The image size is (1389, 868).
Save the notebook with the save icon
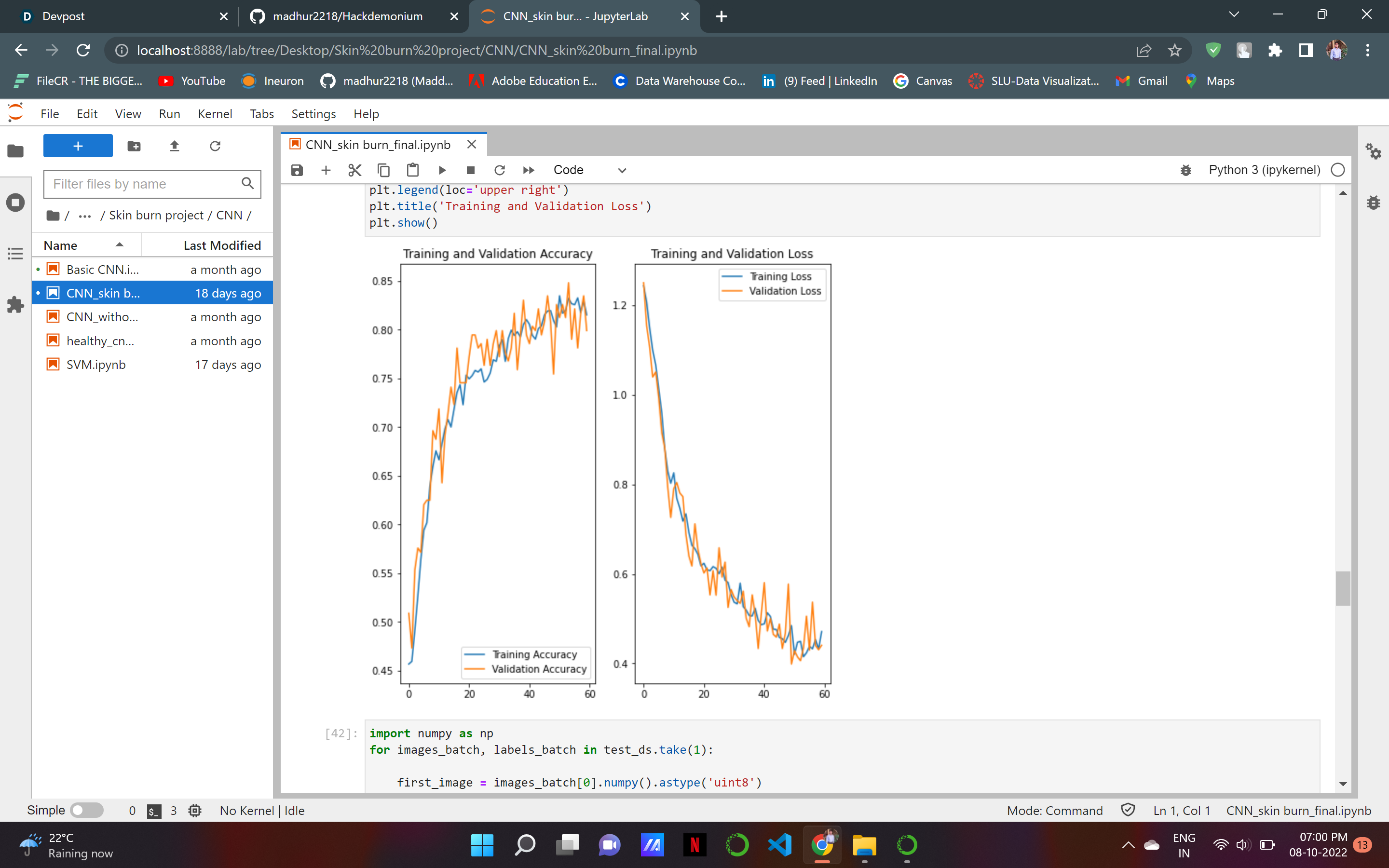pyautogui.click(x=297, y=170)
